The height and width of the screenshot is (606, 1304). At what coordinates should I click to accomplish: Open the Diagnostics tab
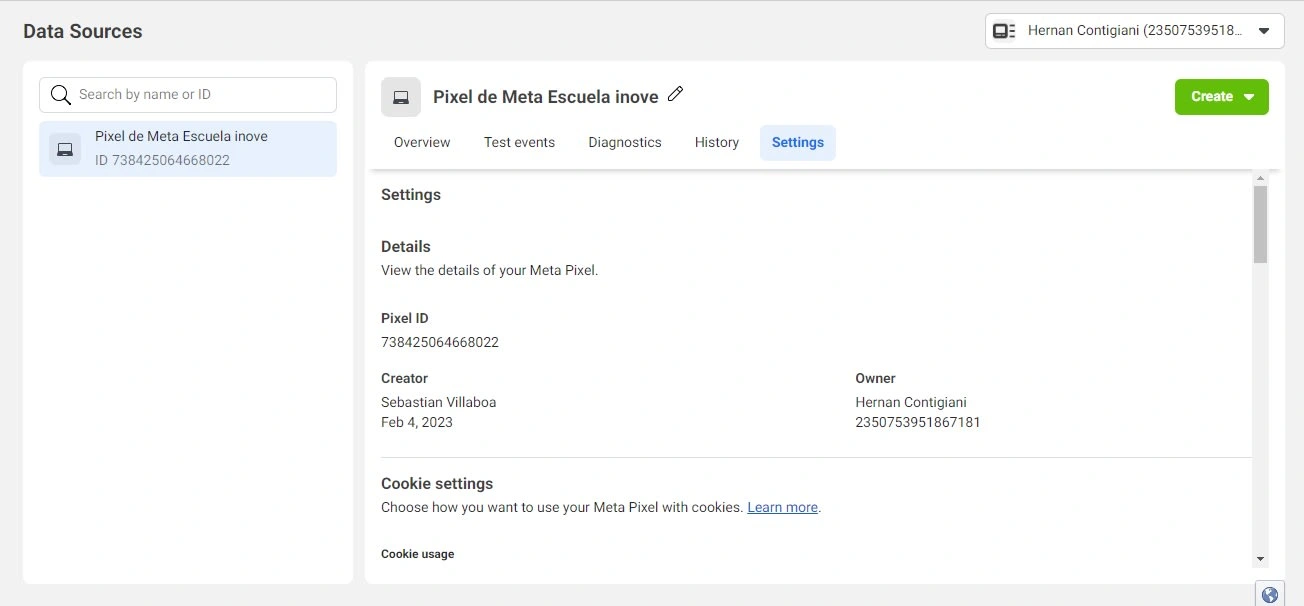click(625, 142)
